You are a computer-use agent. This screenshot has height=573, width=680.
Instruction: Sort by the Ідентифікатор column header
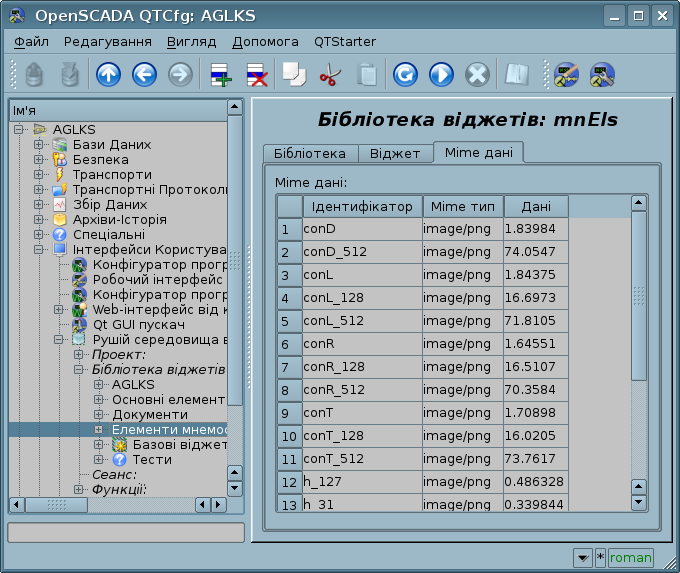point(362,206)
